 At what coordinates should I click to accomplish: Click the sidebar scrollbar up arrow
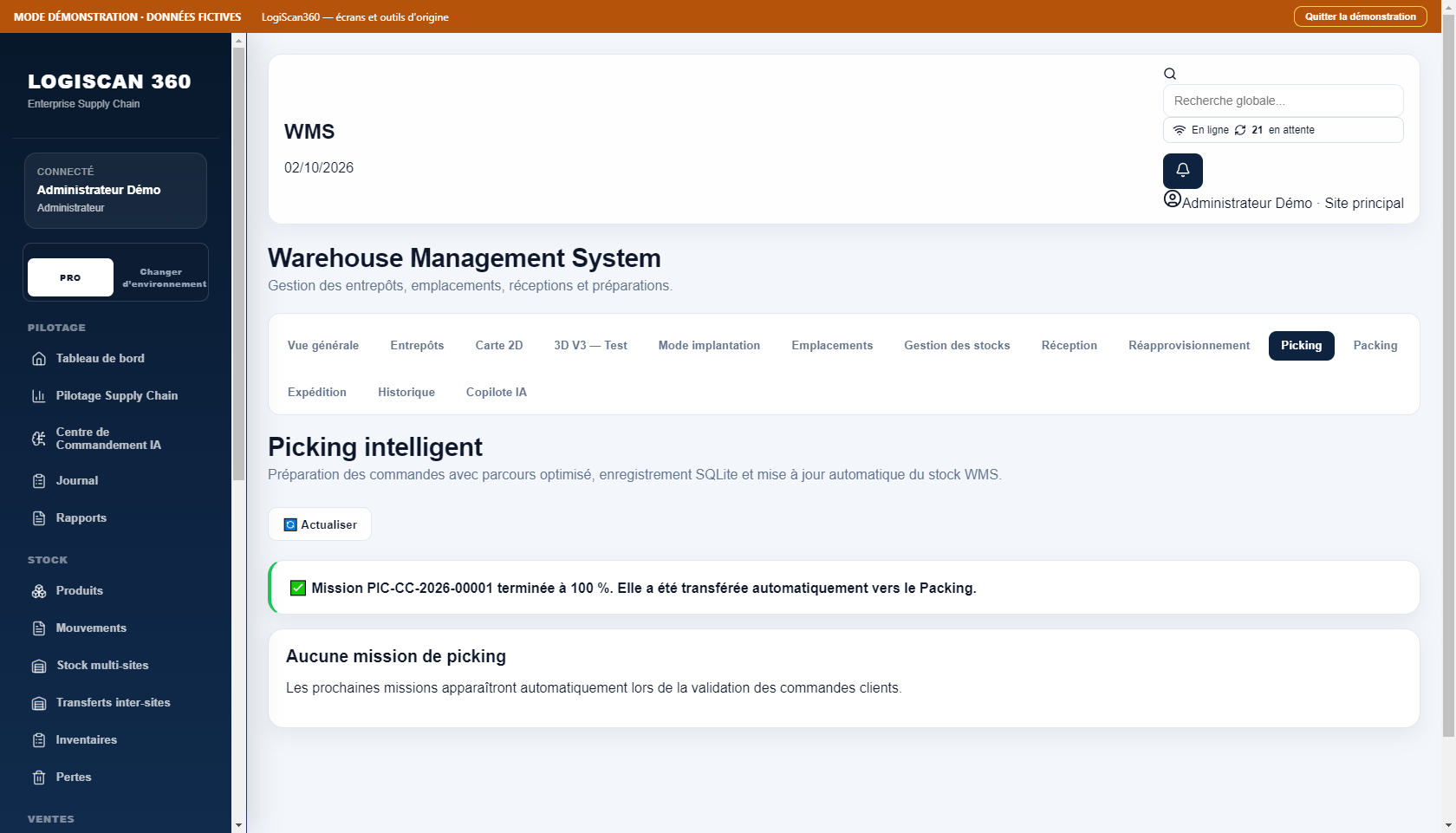point(239,40)
